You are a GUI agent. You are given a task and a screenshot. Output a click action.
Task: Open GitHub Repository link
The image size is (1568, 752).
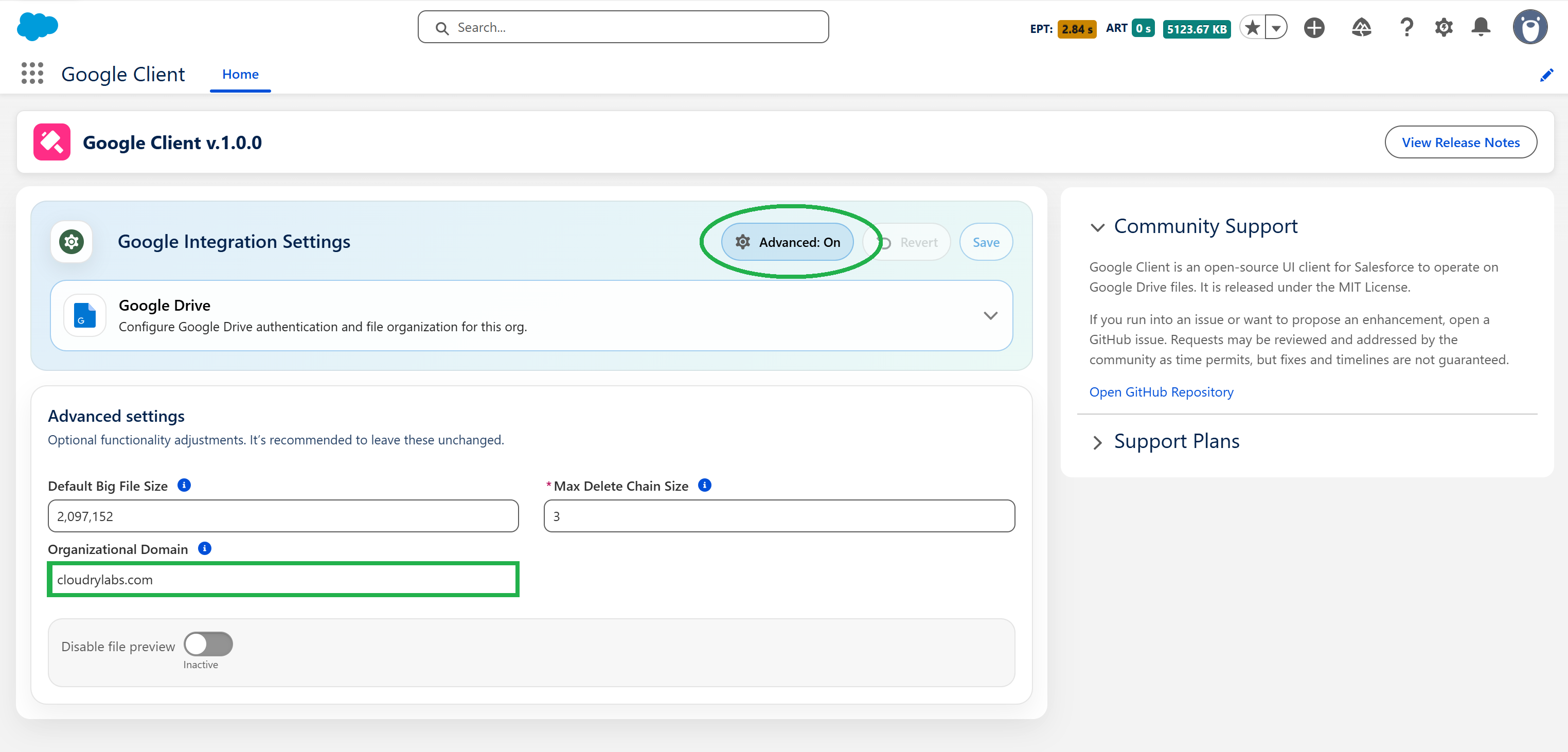(x=1161, y=392)
